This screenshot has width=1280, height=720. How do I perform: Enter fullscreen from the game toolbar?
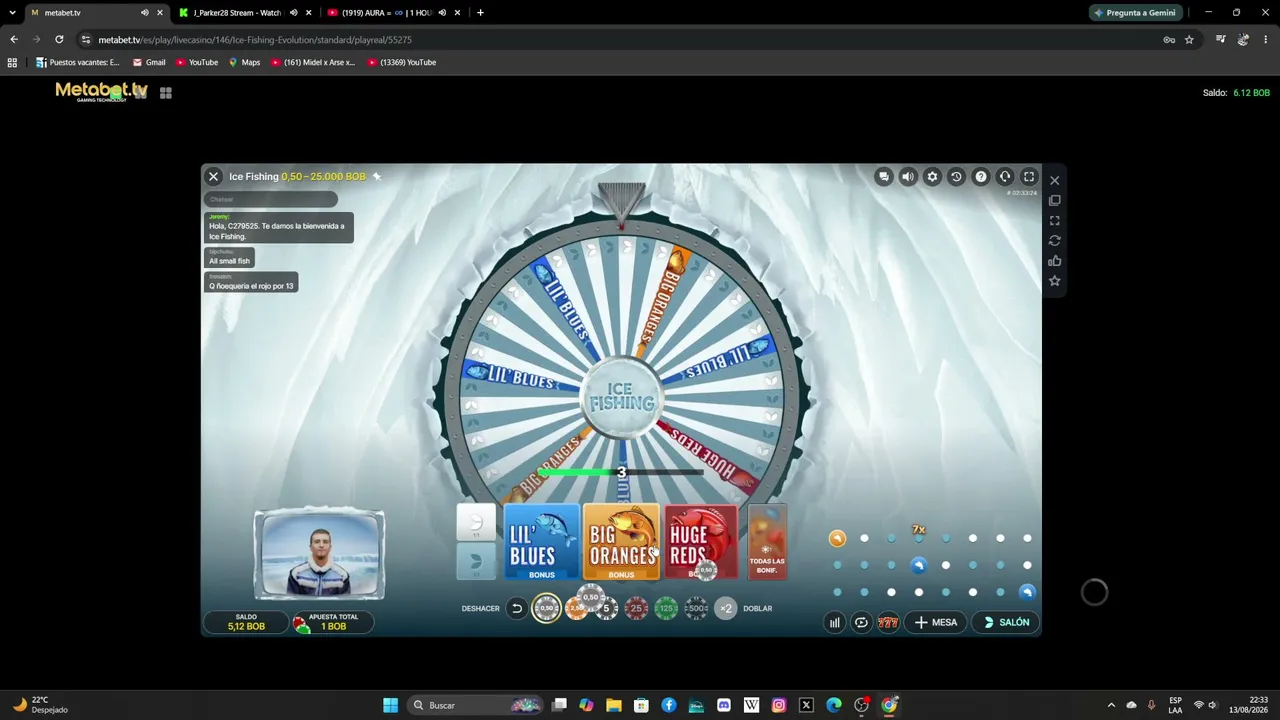1029,177
